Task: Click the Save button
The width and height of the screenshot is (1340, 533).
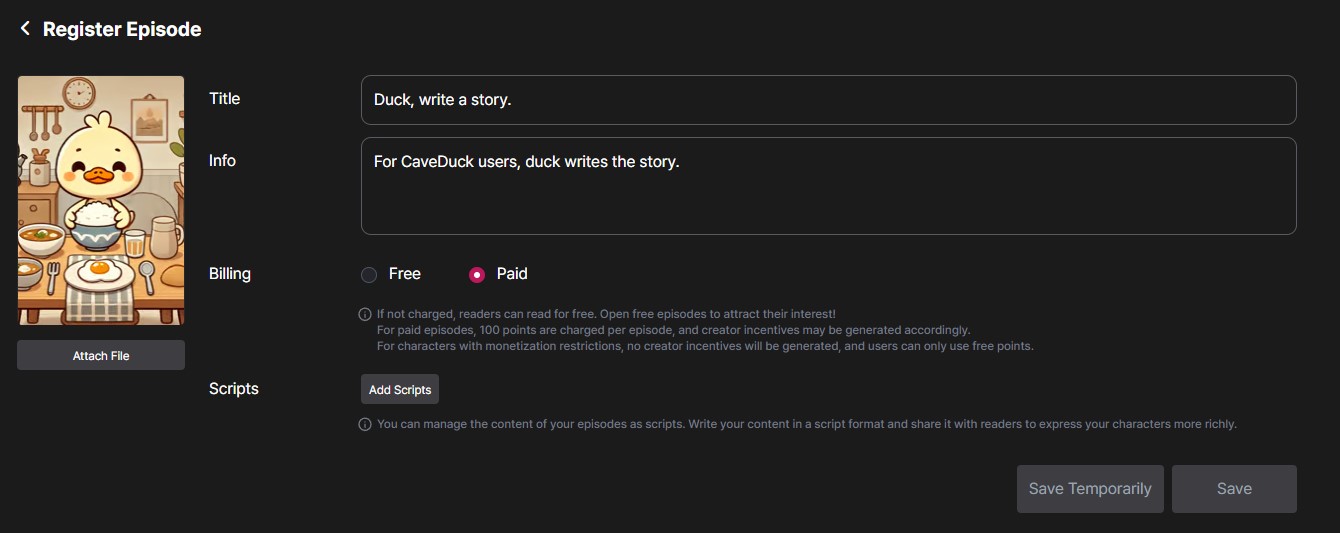Action: pyautogui.click(x=1234, y=489)
